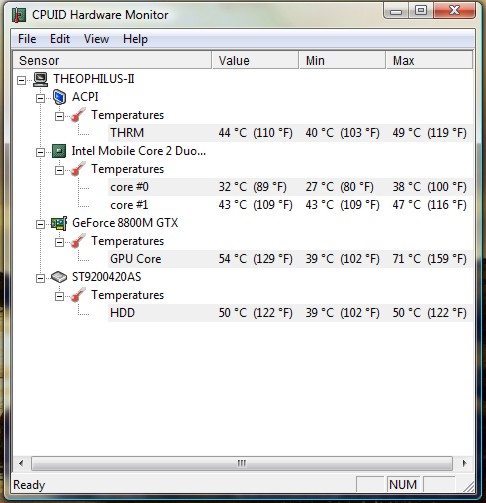Open the Help menu
The image size is (486, 503).
click(x=135, y=39)
